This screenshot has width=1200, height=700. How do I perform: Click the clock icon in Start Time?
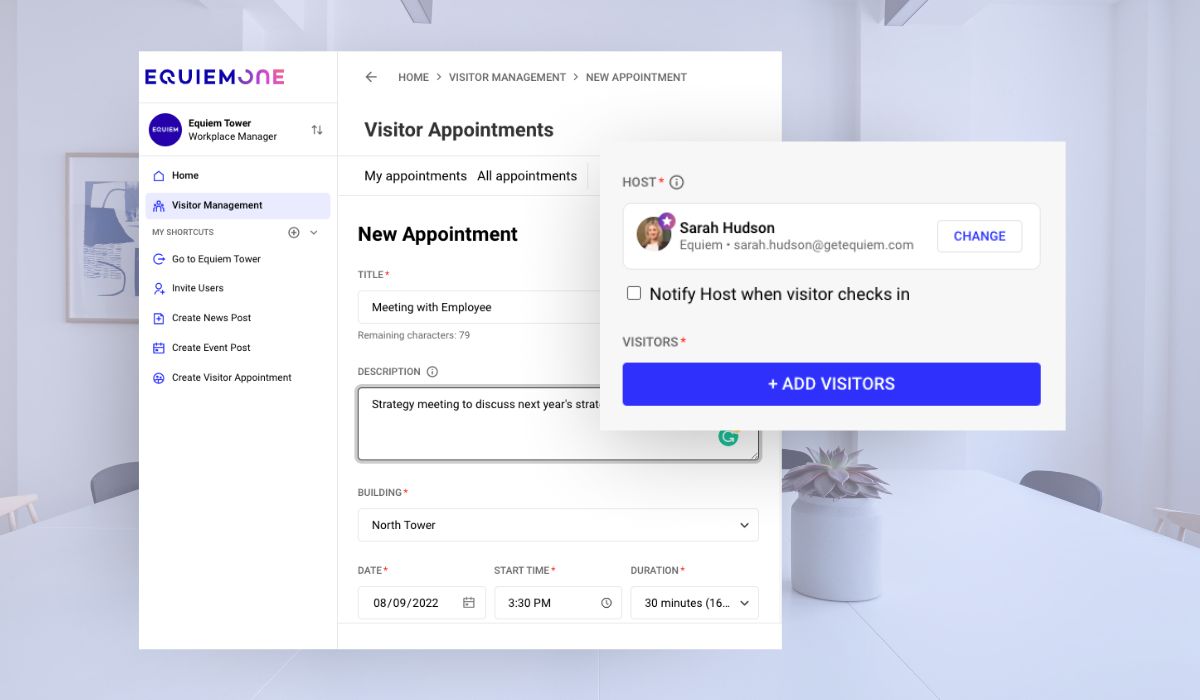[606, 603]
